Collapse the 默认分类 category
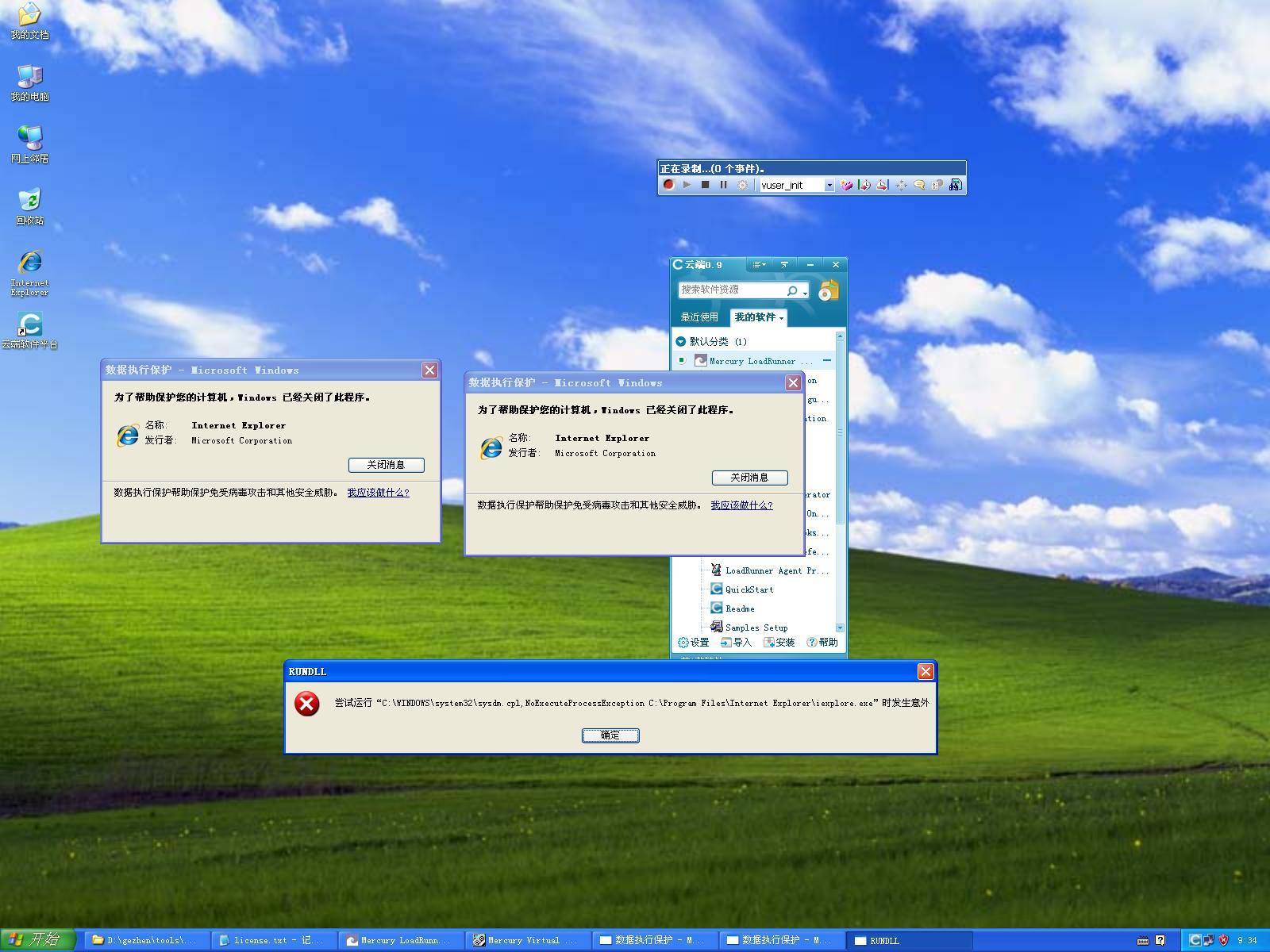Viewport: 1270px width, 952px height. click(x=680, y=342)
